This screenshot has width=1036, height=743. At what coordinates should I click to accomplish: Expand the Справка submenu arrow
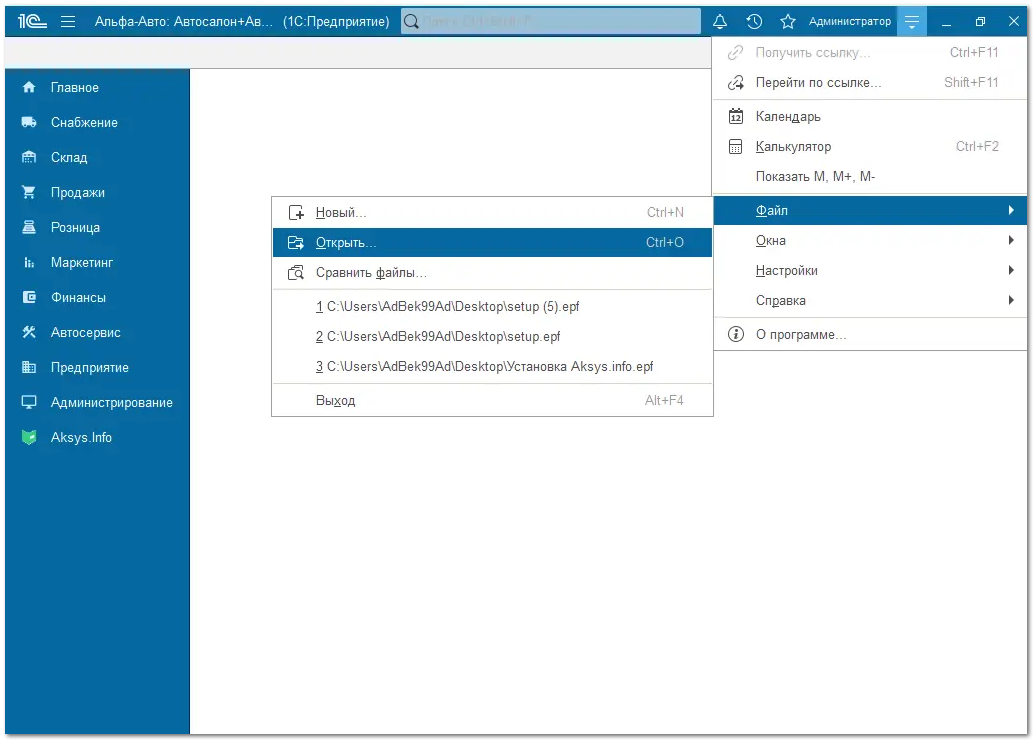1011,301
